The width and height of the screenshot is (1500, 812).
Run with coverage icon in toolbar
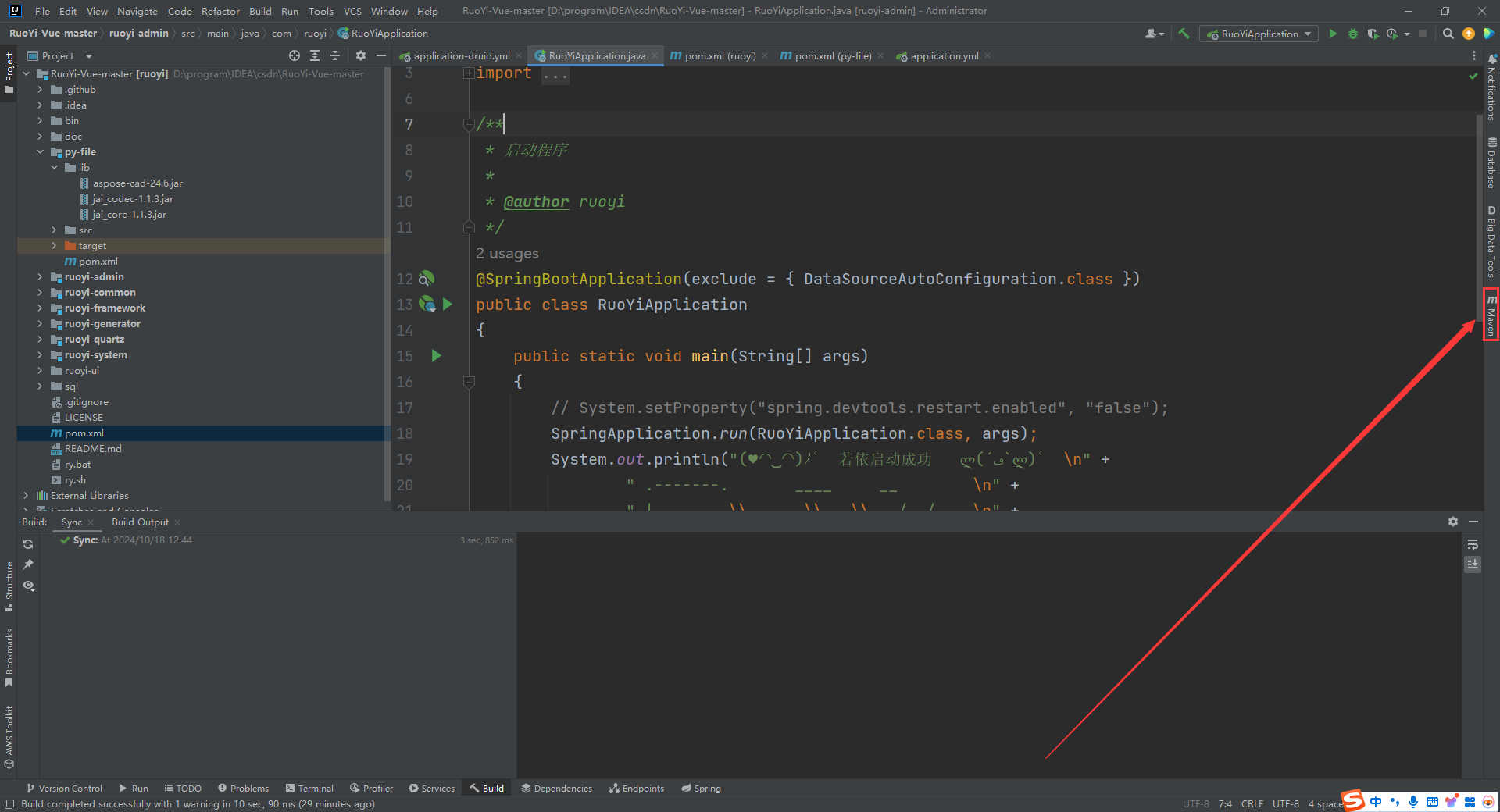click(1373, 34)
